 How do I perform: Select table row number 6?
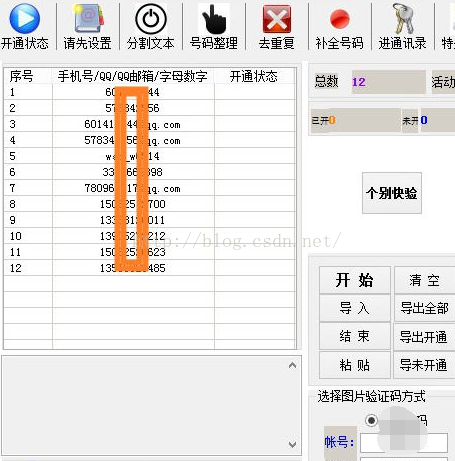150,172
